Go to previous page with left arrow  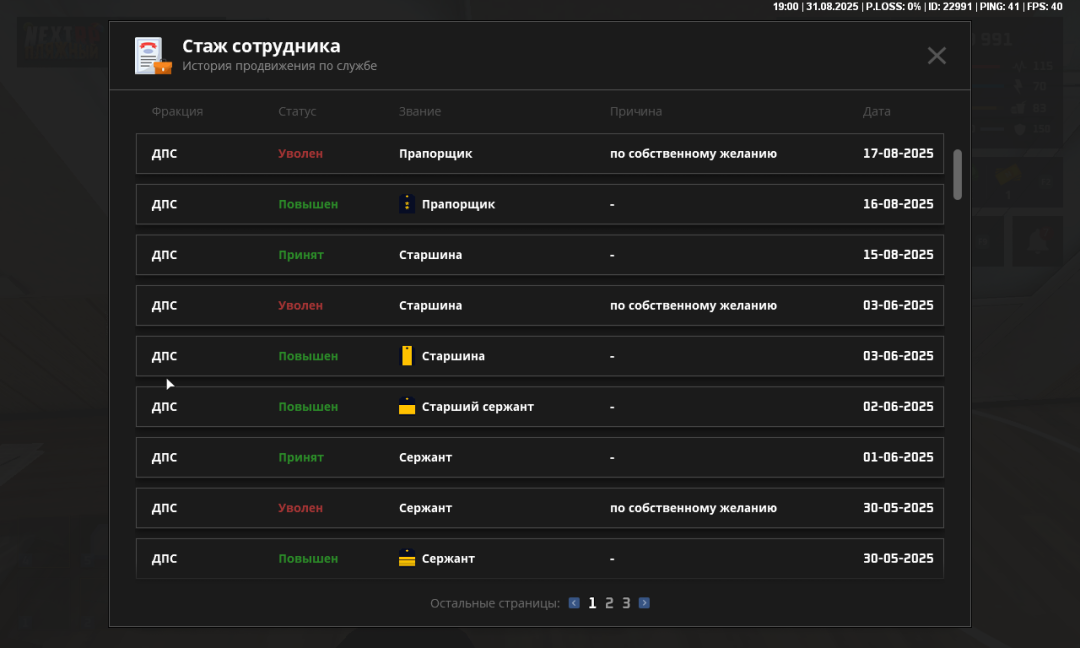[x=574, y=603]
